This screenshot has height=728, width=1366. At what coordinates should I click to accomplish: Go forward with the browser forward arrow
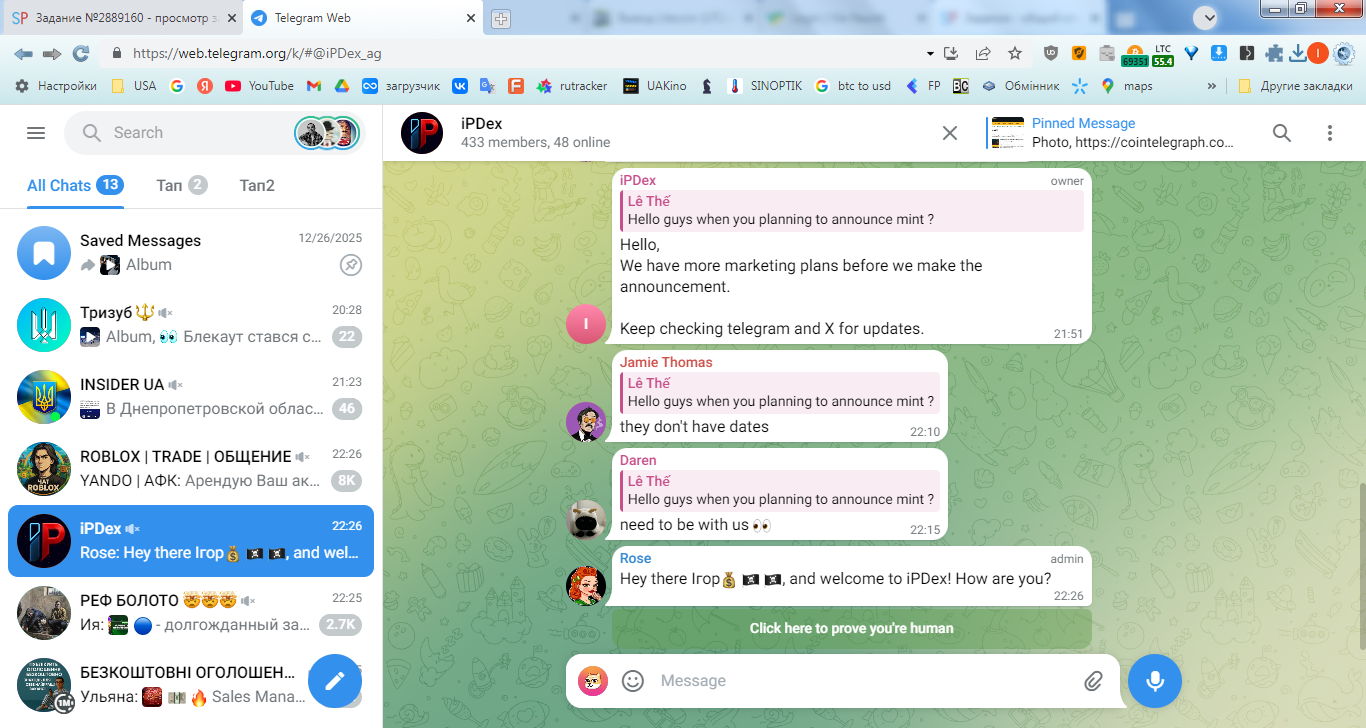pyautogui.click(x=52, y=54)
